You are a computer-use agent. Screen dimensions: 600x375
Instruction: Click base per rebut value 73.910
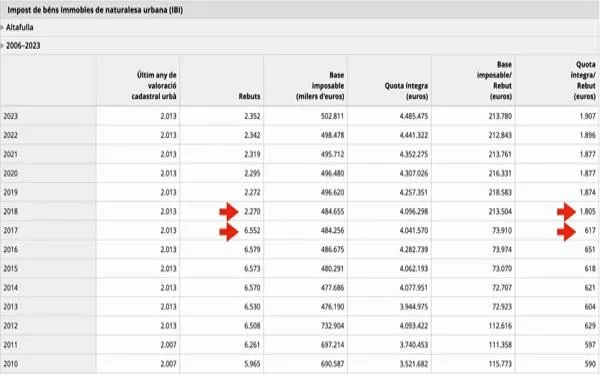(x=502, y=231)
